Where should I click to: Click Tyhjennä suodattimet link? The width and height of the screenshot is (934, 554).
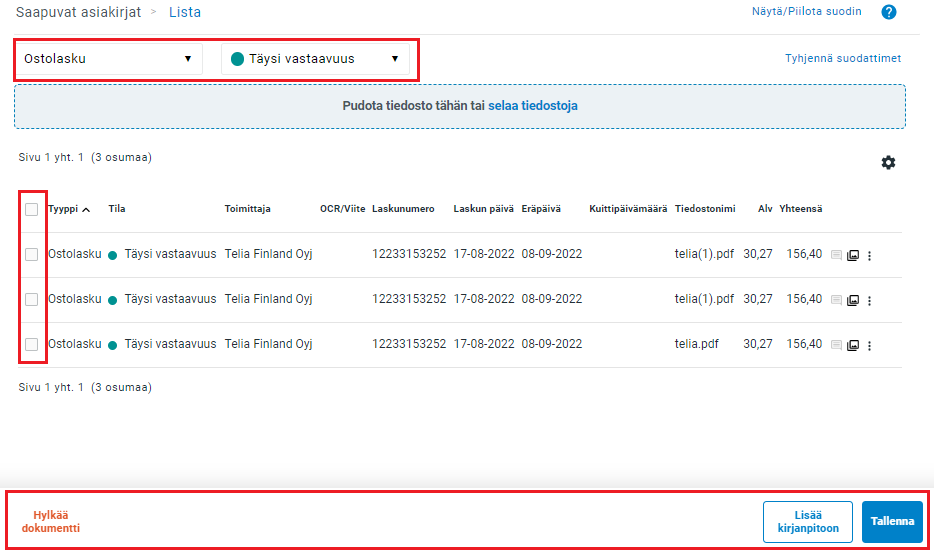842,58
